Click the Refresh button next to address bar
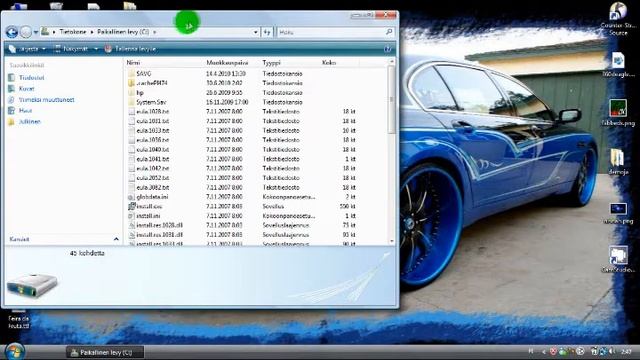Screen dimensions: 640x360 [x=267, y=32]
